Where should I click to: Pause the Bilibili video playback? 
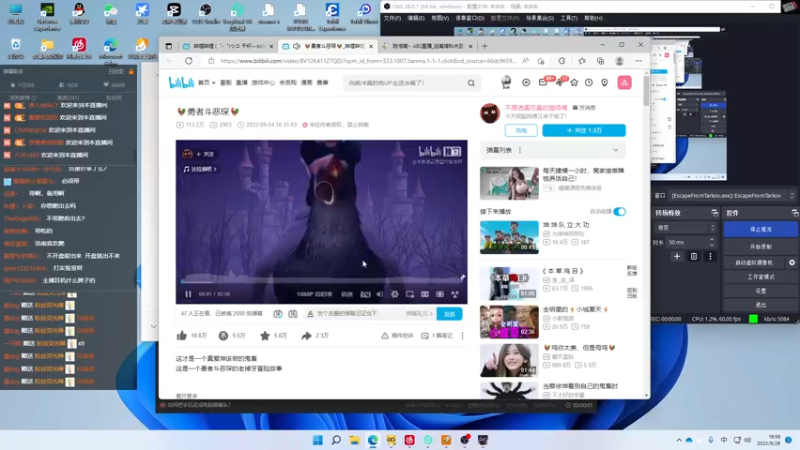188,294
